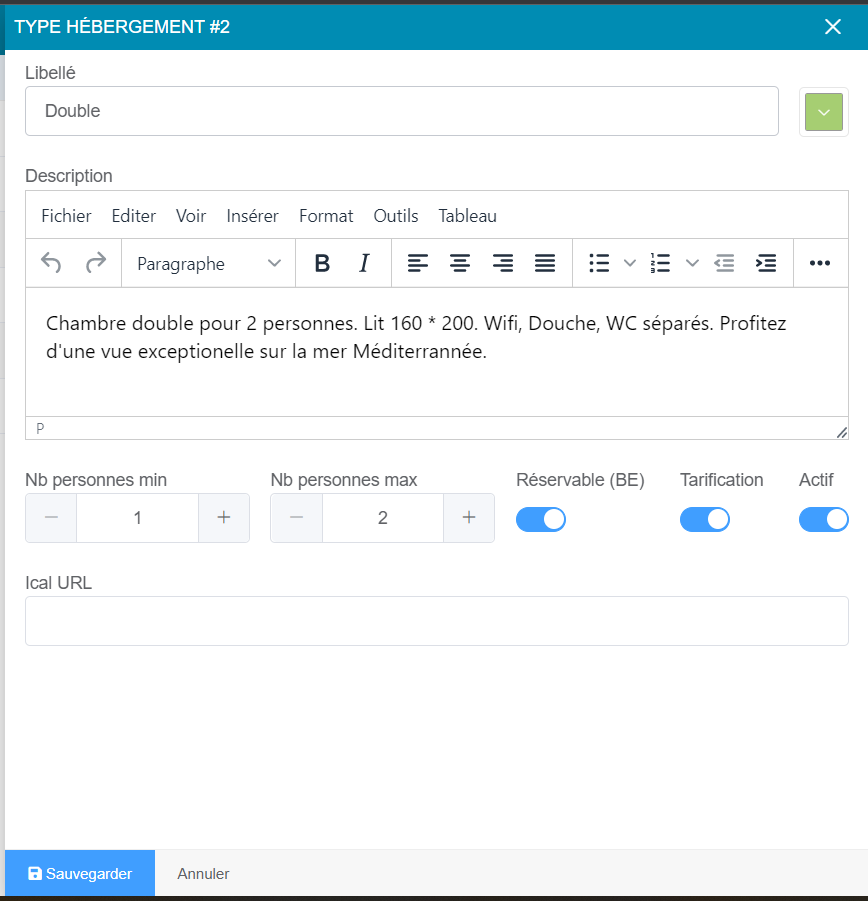Open the Outils menu

396,216
